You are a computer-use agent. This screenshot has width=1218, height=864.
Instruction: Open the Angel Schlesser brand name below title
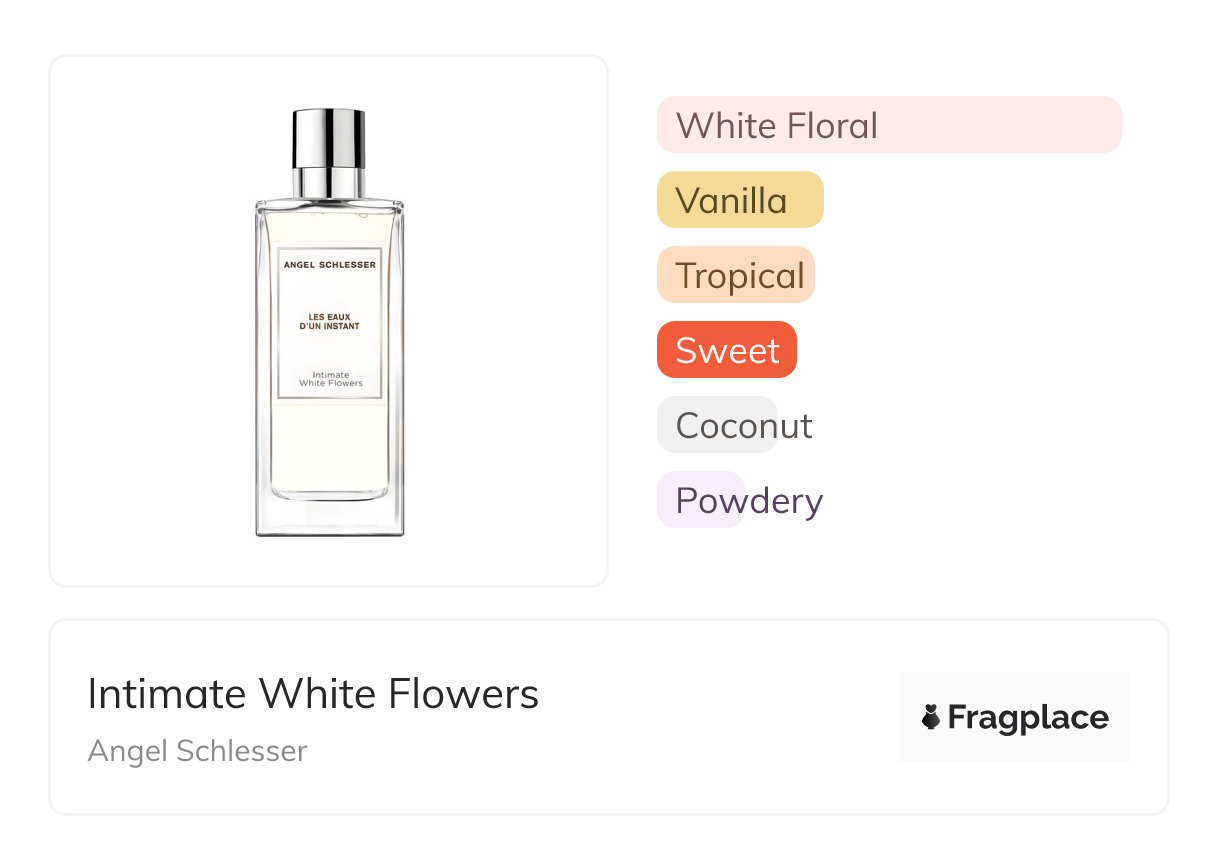[197, 751]
